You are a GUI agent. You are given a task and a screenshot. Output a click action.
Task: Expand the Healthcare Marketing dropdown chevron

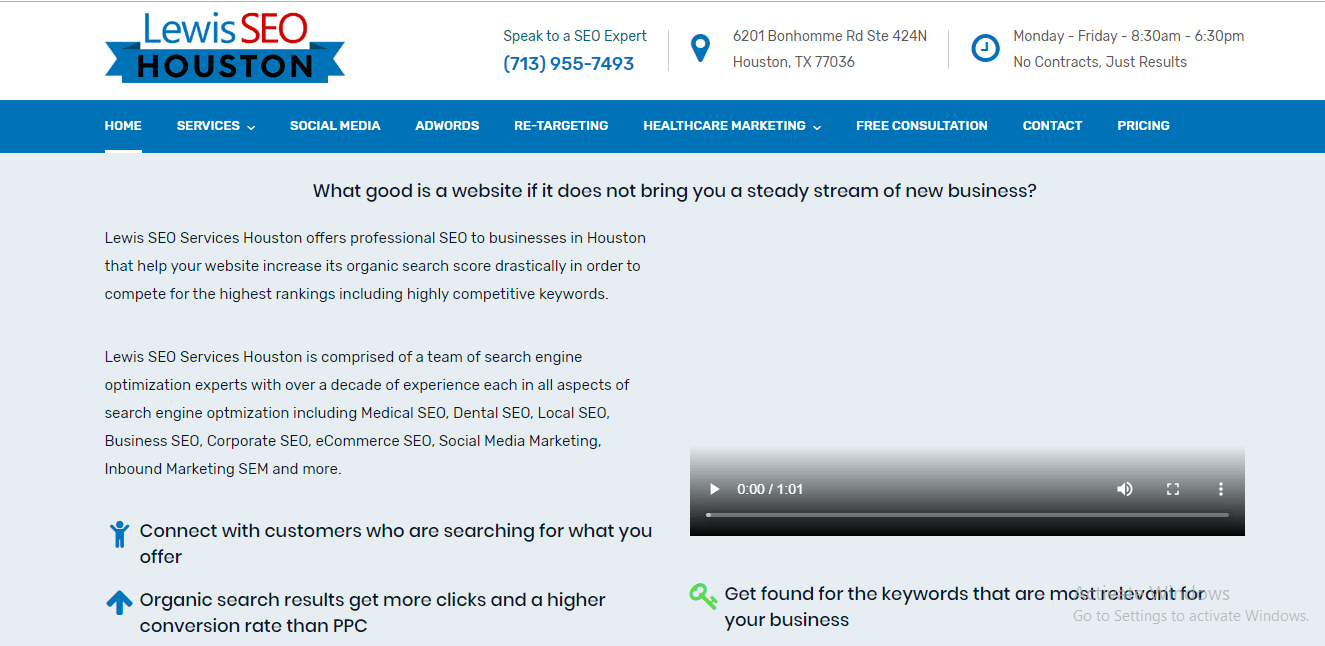[x=817, y=127]
